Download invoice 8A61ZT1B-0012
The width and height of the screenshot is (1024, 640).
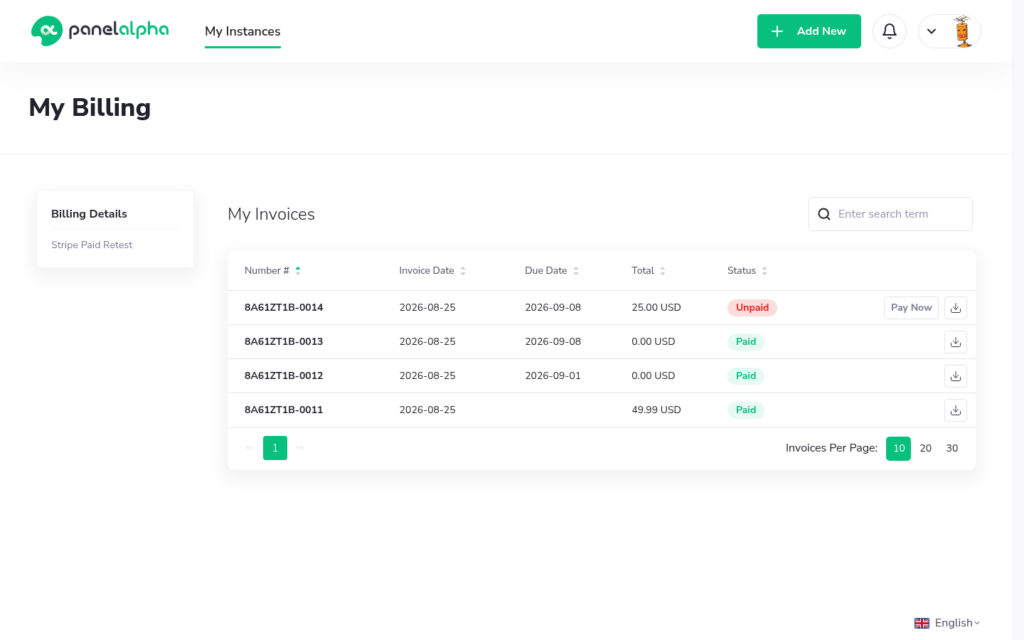pyautogui.click(x=955, y=376)
